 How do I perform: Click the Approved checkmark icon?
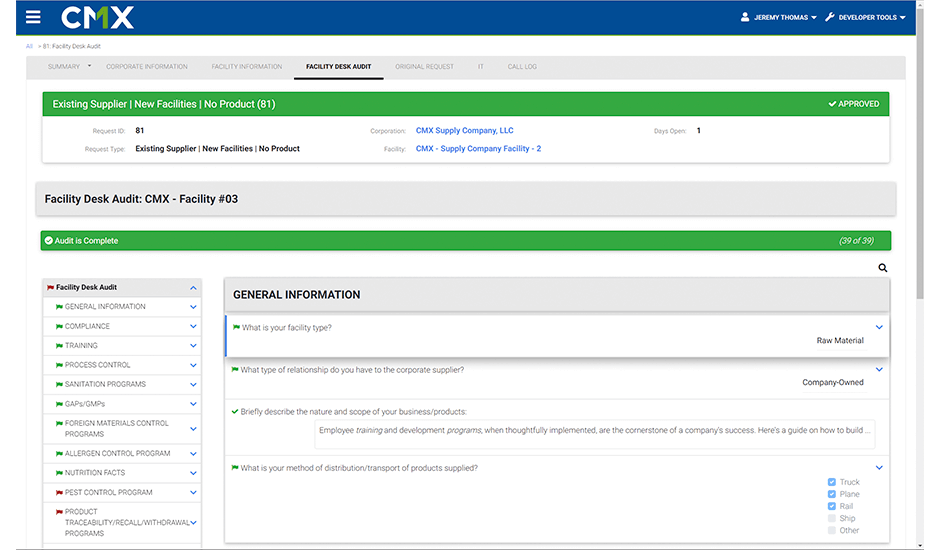(x=832, y=104)
